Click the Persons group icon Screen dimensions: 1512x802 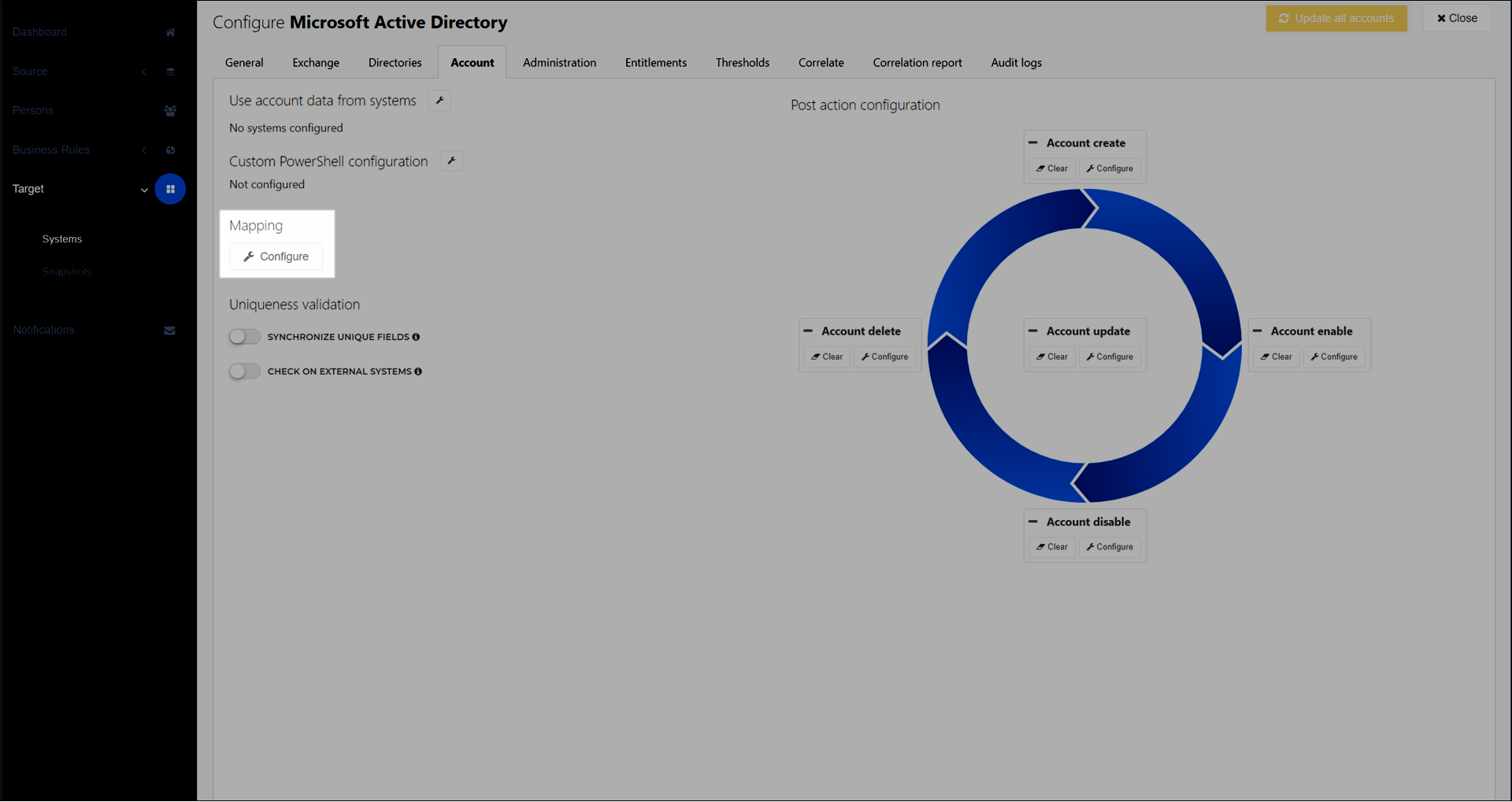coord(170,111)
